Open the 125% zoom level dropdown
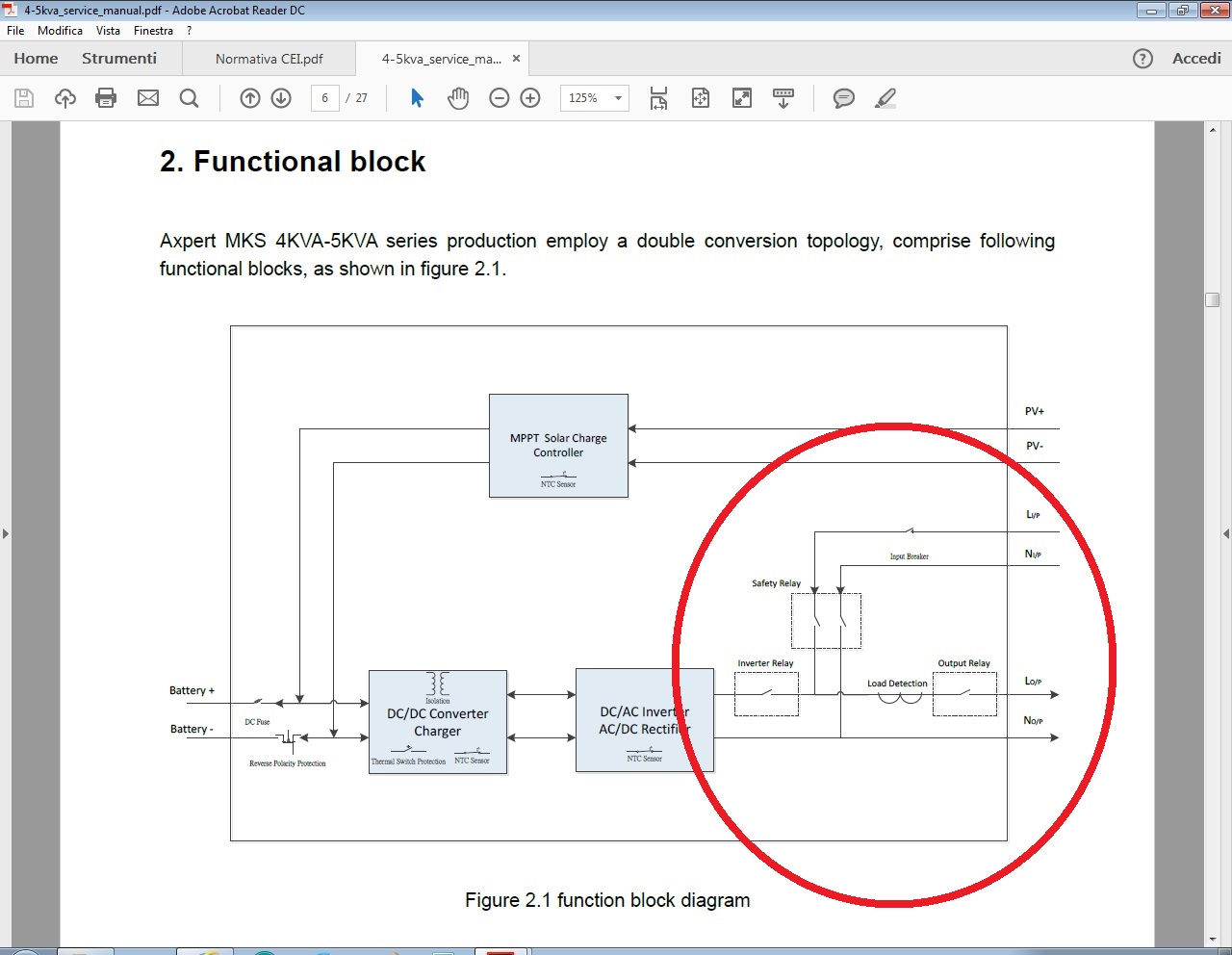 595,98
